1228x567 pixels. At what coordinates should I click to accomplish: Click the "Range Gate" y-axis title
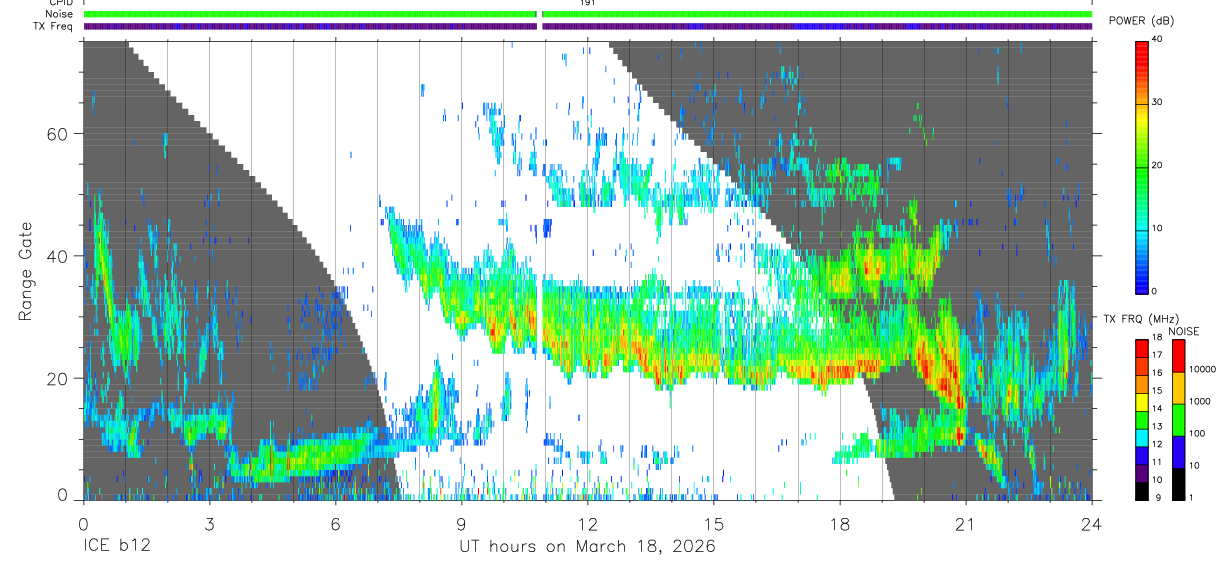(x=27, y=272)
